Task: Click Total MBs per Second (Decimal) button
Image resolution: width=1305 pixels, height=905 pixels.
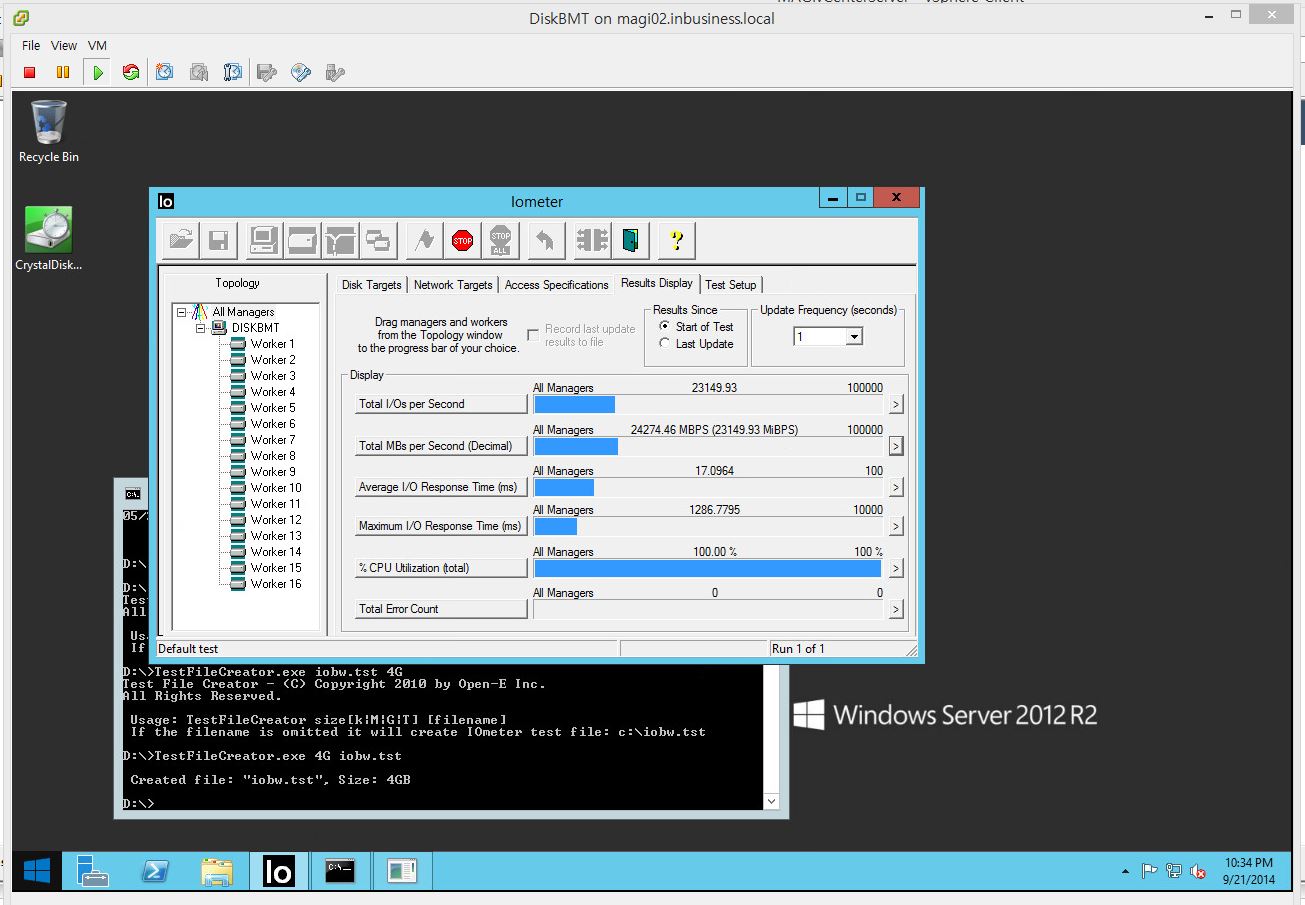Action: coord(441,446)
